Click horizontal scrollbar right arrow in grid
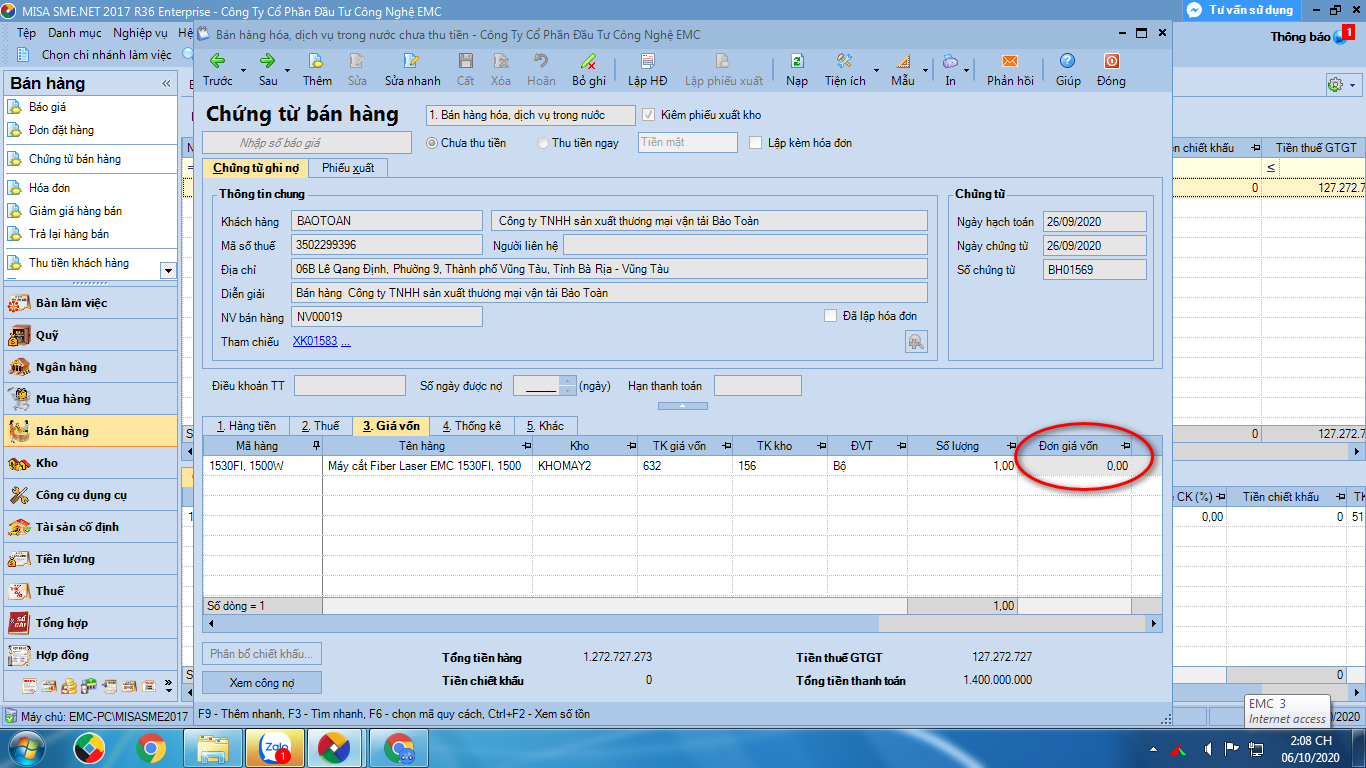This screenshot has height=768, width=1366. 1155,623
